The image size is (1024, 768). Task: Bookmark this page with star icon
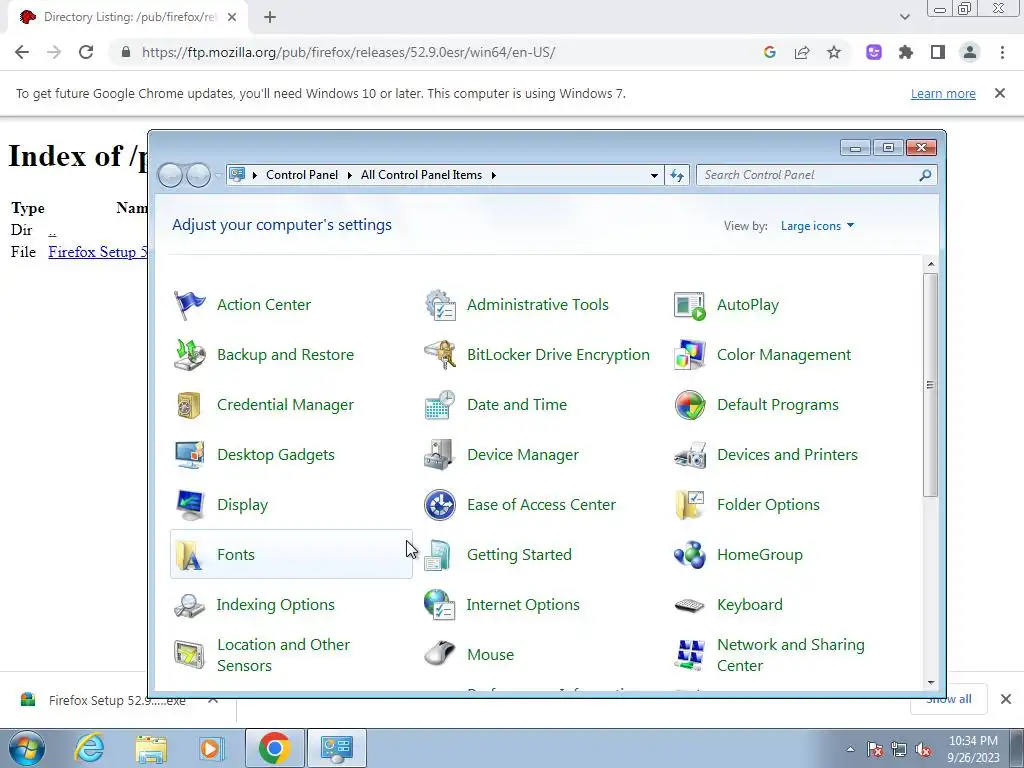point(834,52)
